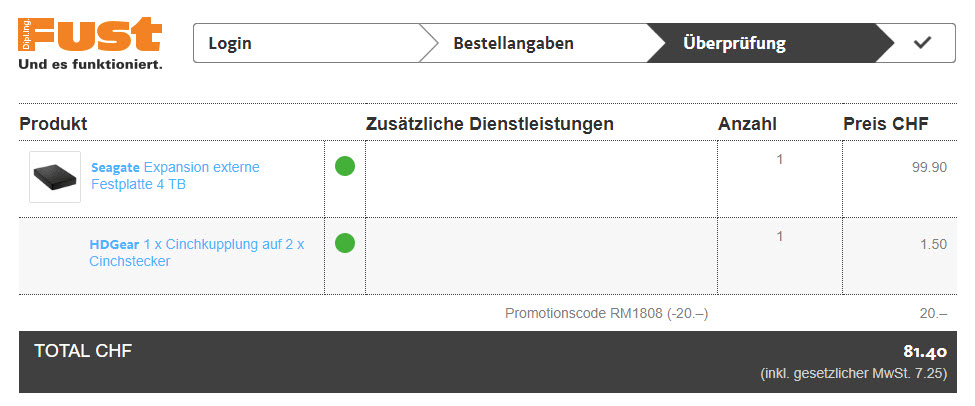The image size is (975, 406).
Task: Click the 81.40 total amount
Action: 925,352
